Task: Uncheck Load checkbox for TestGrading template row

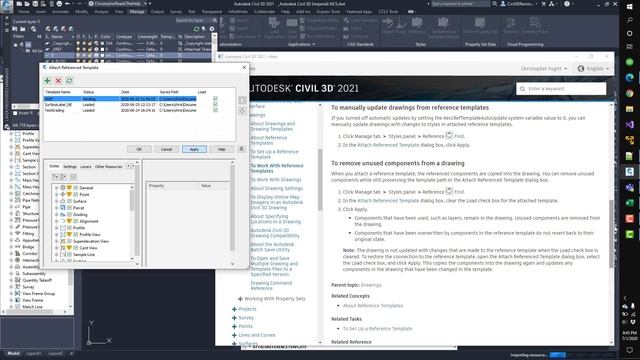Action: coord(215,110)
